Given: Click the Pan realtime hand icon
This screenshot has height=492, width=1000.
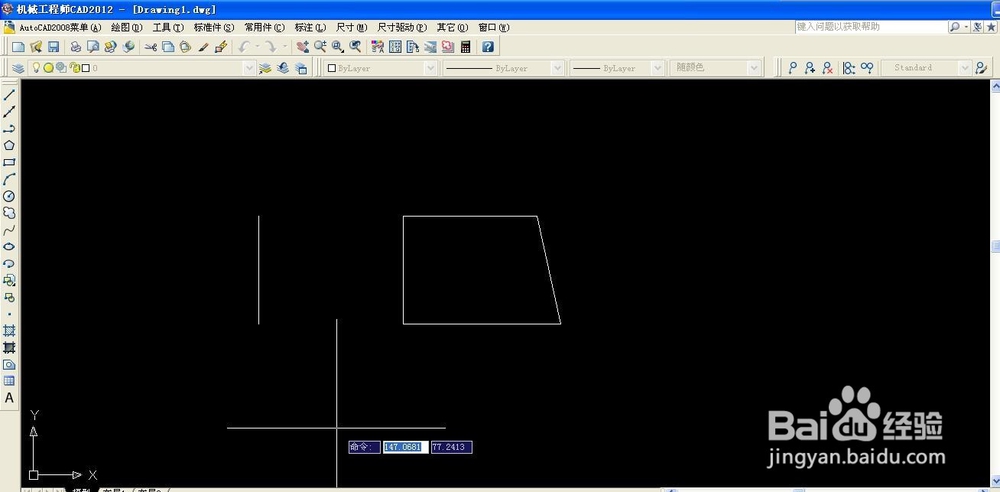Looking at the screenshot, I should point(302,47).
